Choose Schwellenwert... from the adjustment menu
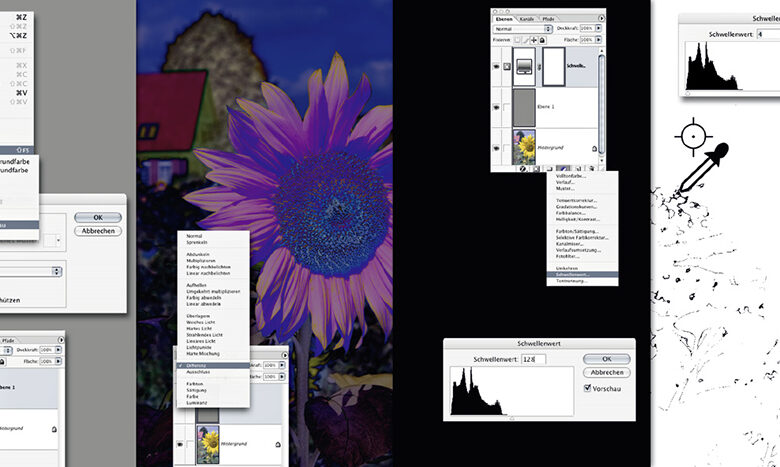This screenshot has width=780, height=467. [x=580, y=273]
